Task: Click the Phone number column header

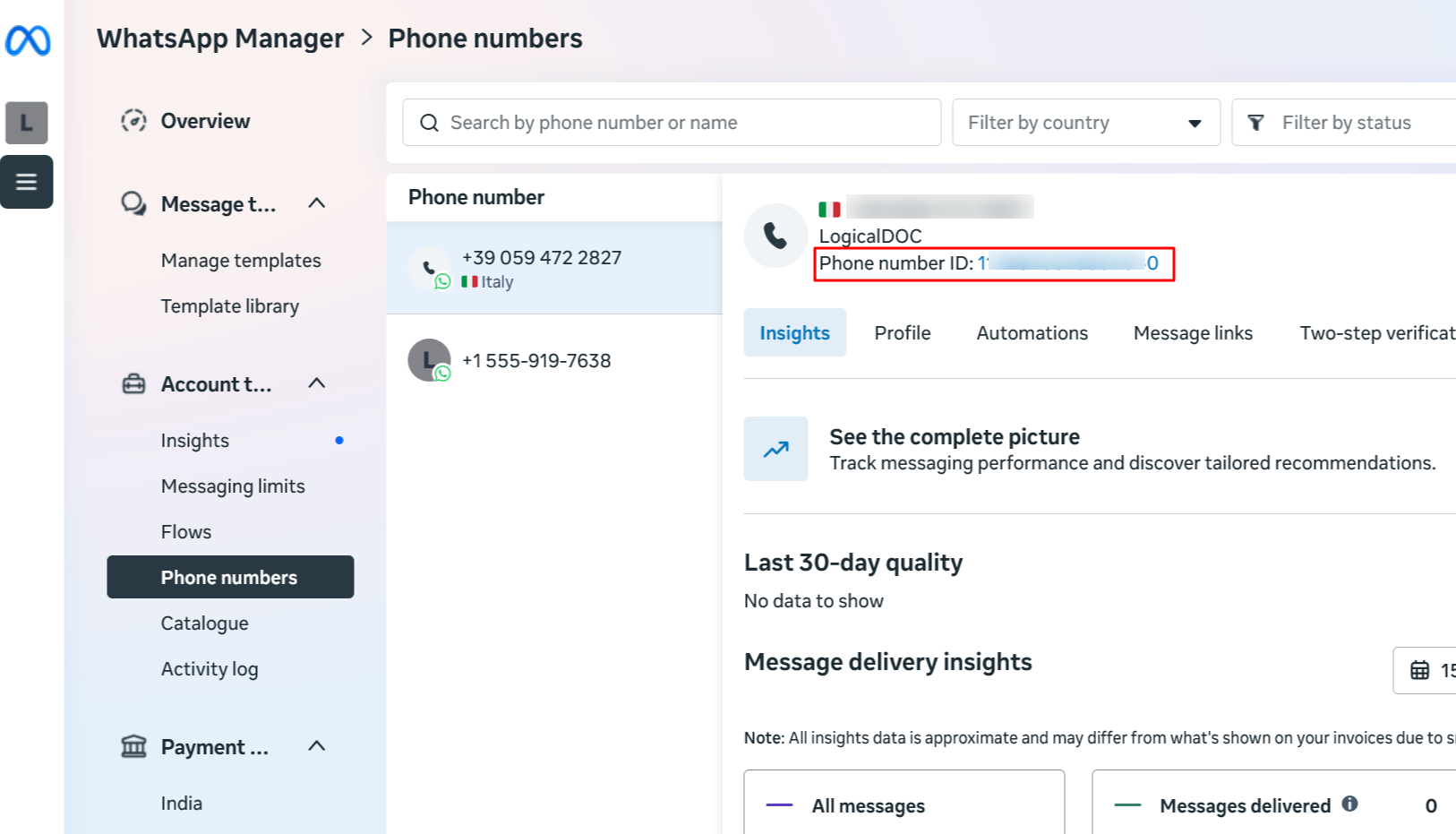Action: pyautogui.click(x=476, y=197)
